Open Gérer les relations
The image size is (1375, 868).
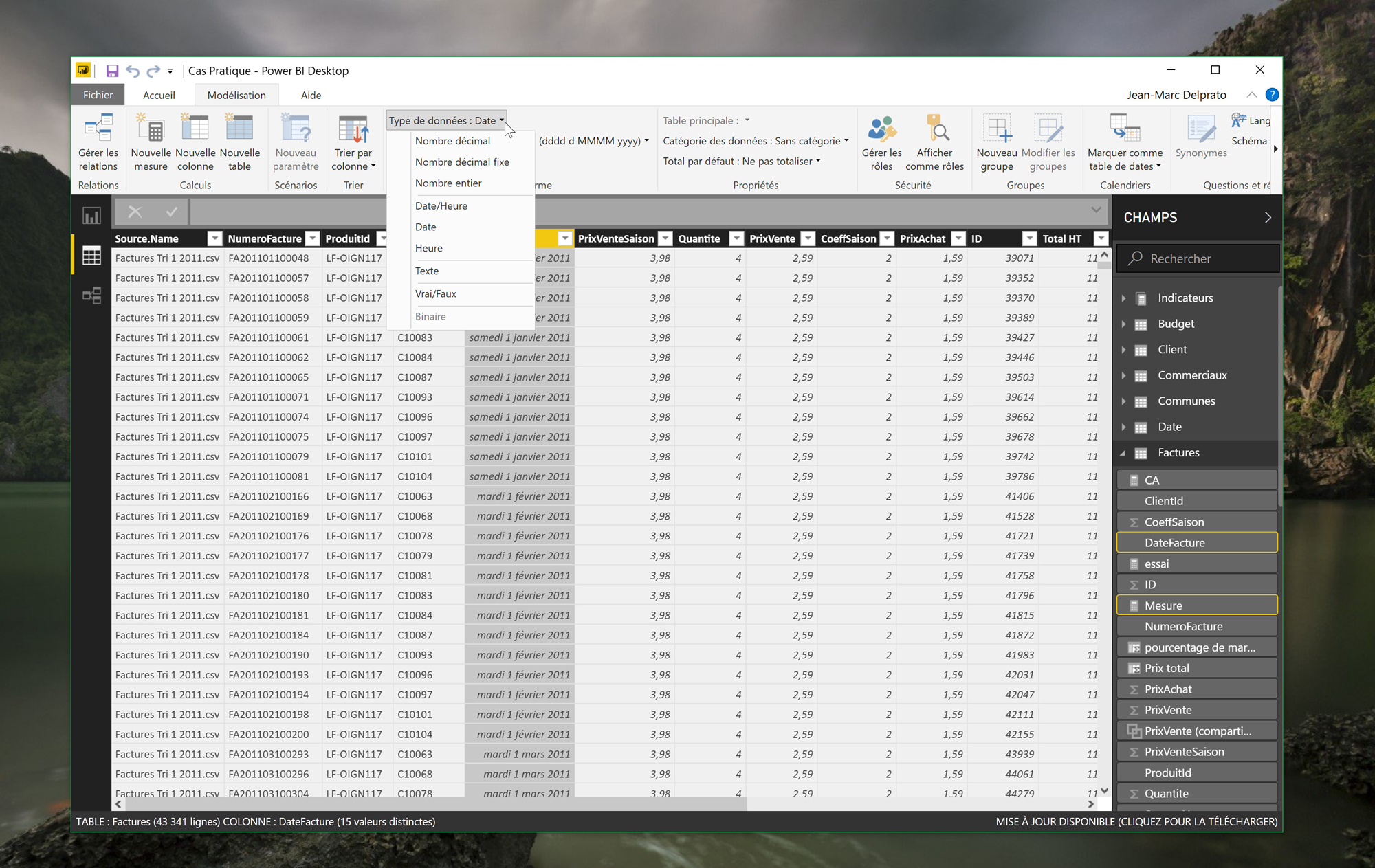click(x=98, y=142)
